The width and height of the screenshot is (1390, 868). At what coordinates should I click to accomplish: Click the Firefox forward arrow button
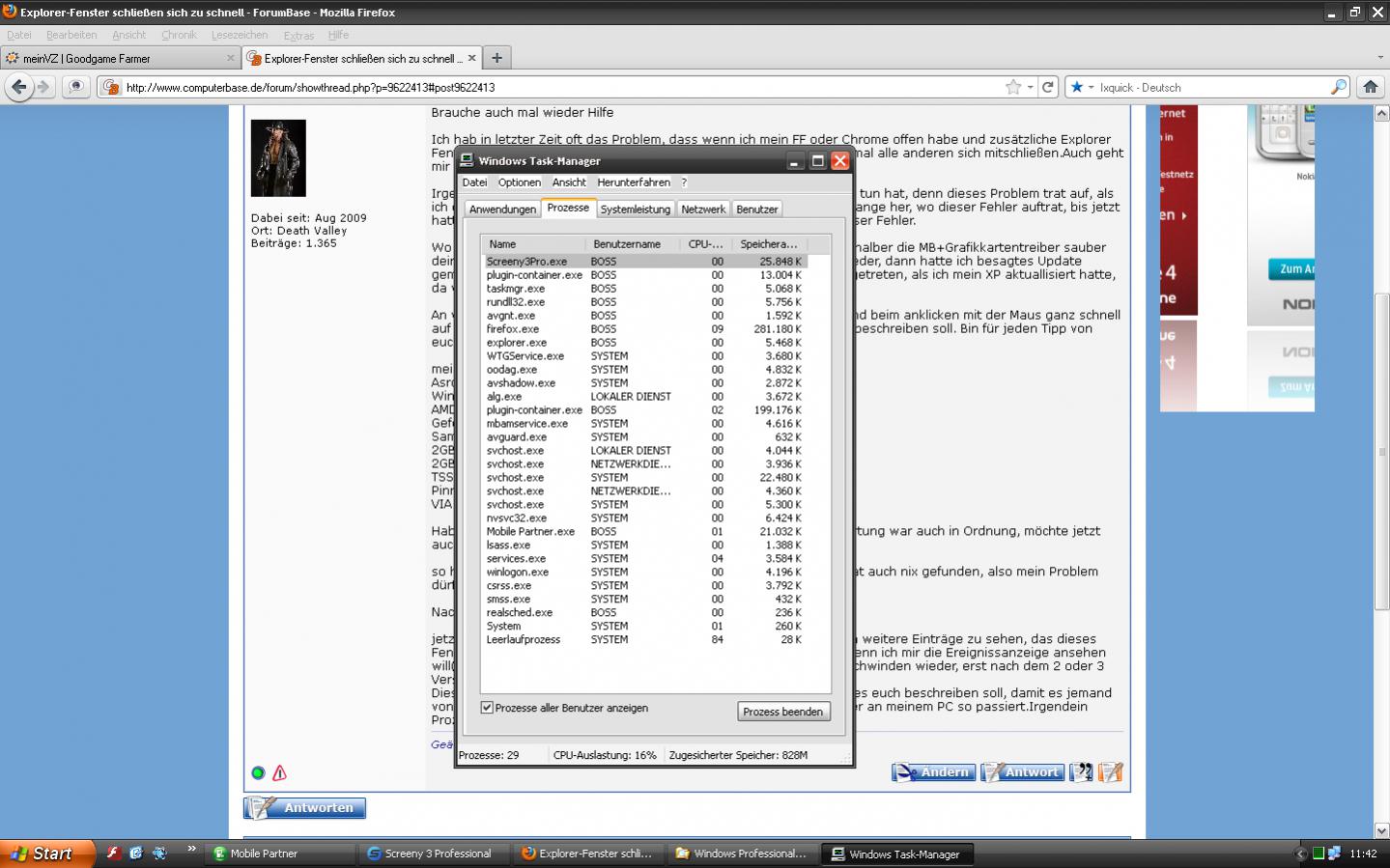click(43, 87)
